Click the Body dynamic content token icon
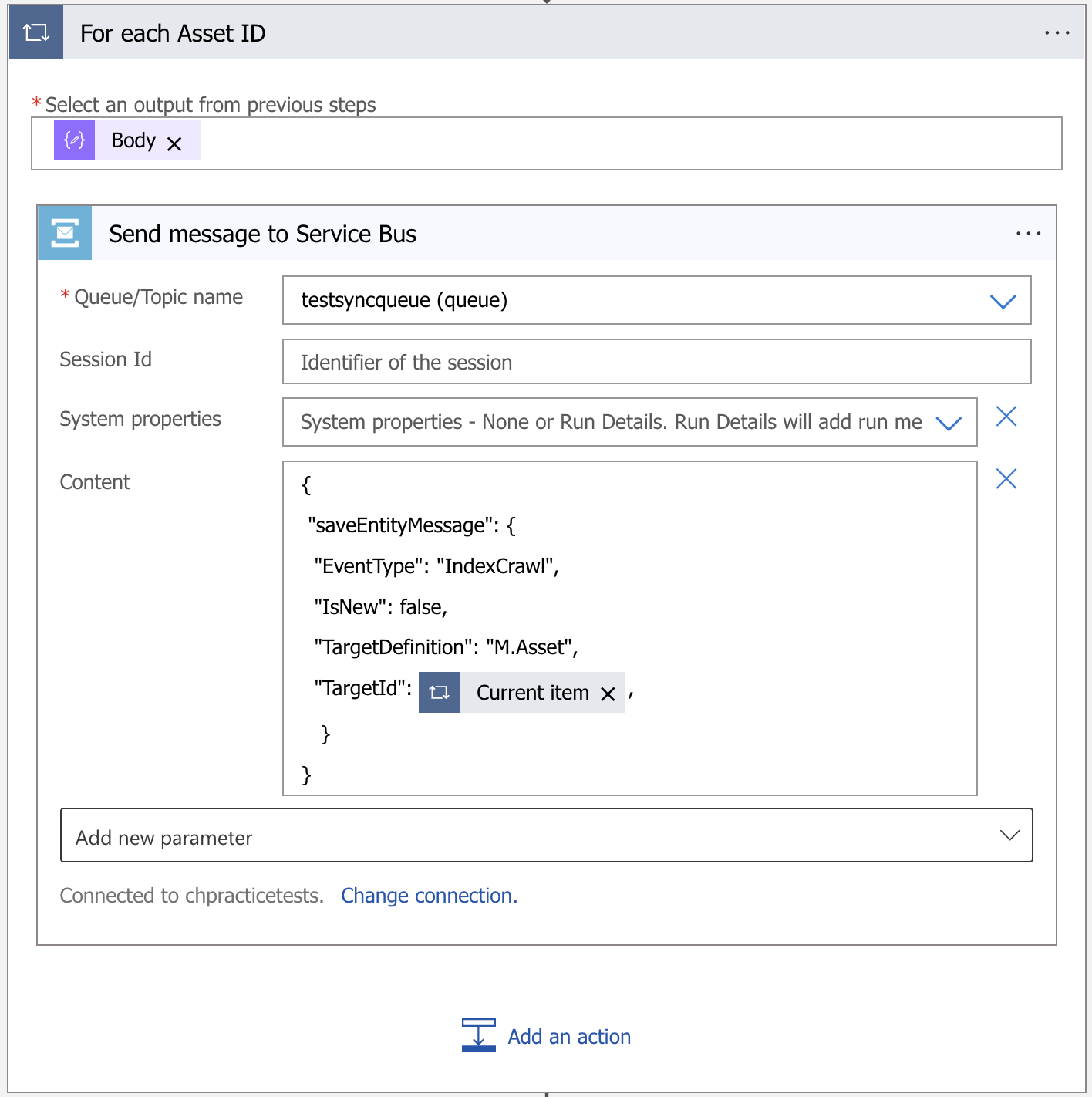The width and height of the screenshot is (1092, 1097). (73, 140)
